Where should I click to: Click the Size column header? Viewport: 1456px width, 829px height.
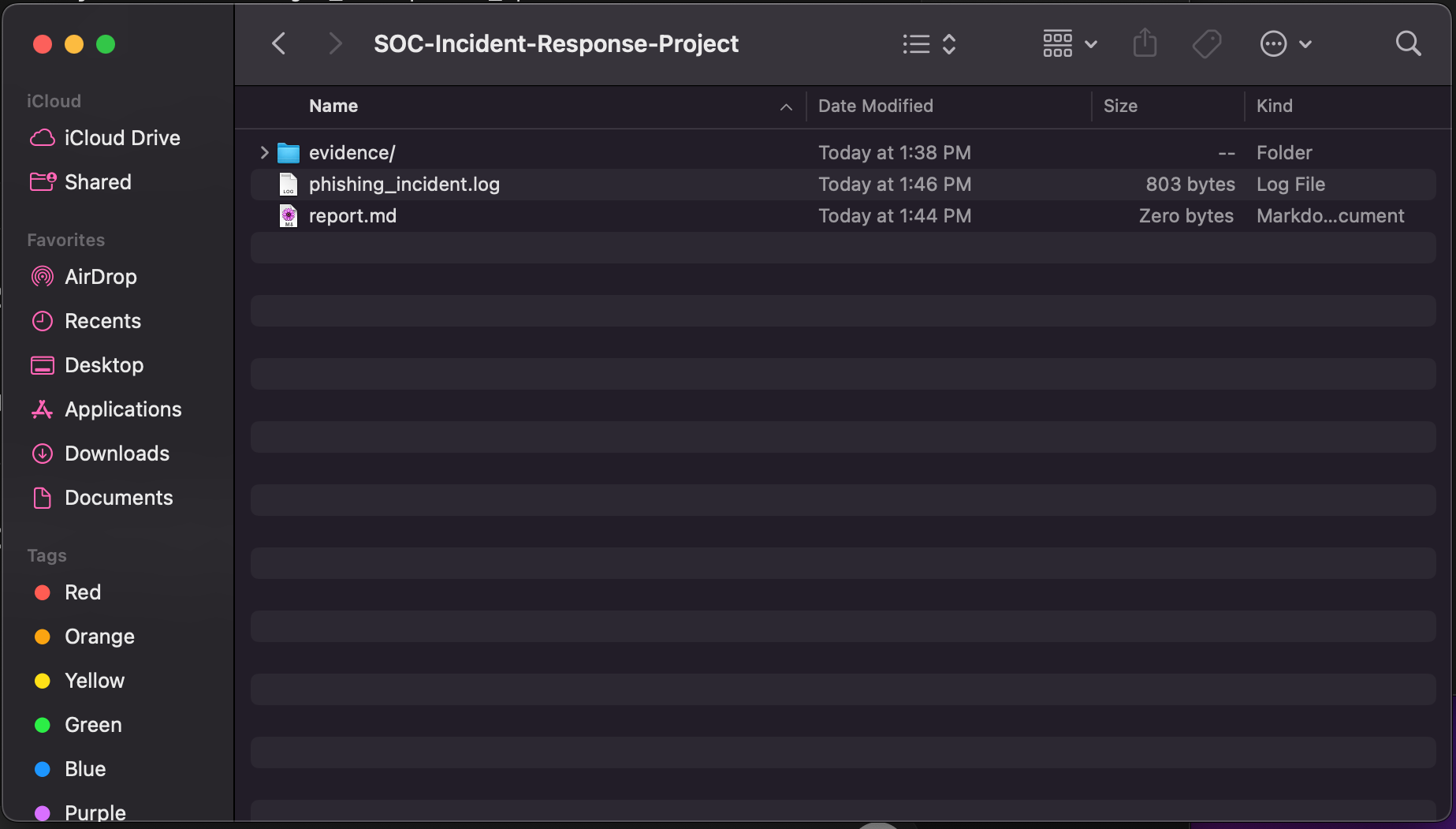point(1120,106)
